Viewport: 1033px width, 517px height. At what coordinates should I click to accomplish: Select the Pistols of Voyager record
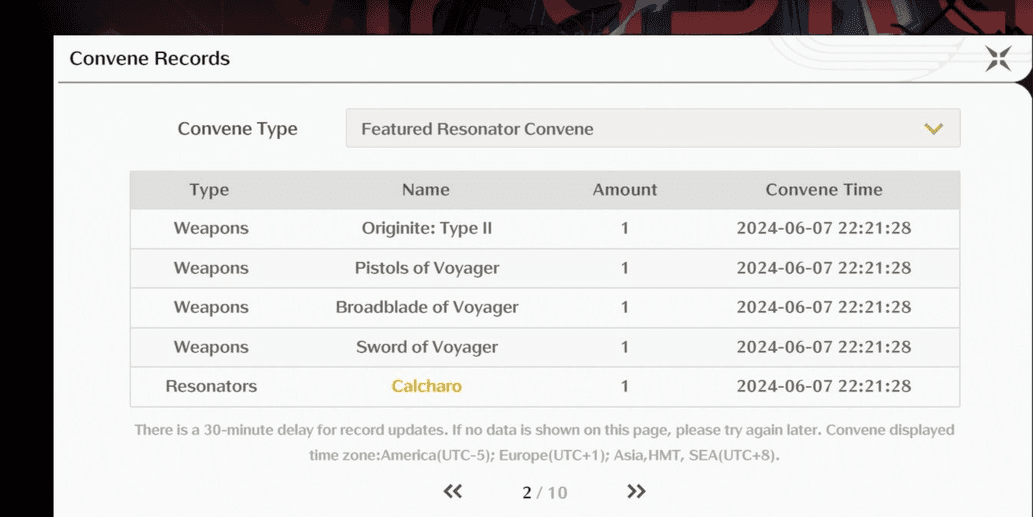(x=545, y=268)
